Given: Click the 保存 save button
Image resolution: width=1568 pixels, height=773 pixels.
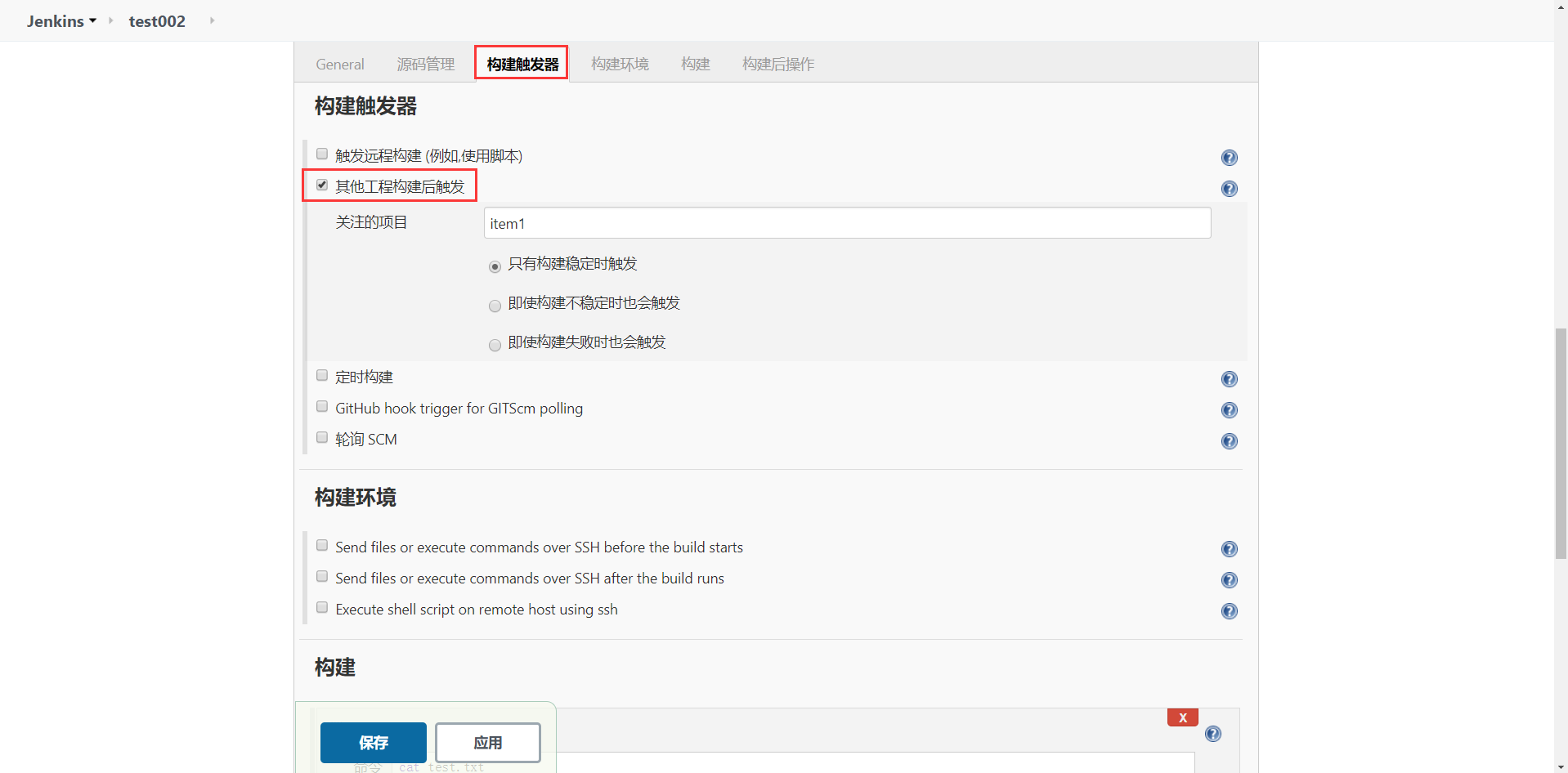Looking at the screenshot, I should [x=374, y=742].
